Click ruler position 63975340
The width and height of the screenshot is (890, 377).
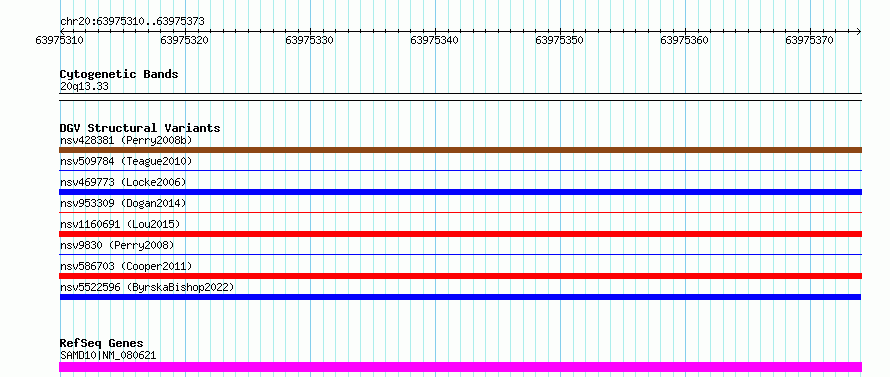coord(435,40)
